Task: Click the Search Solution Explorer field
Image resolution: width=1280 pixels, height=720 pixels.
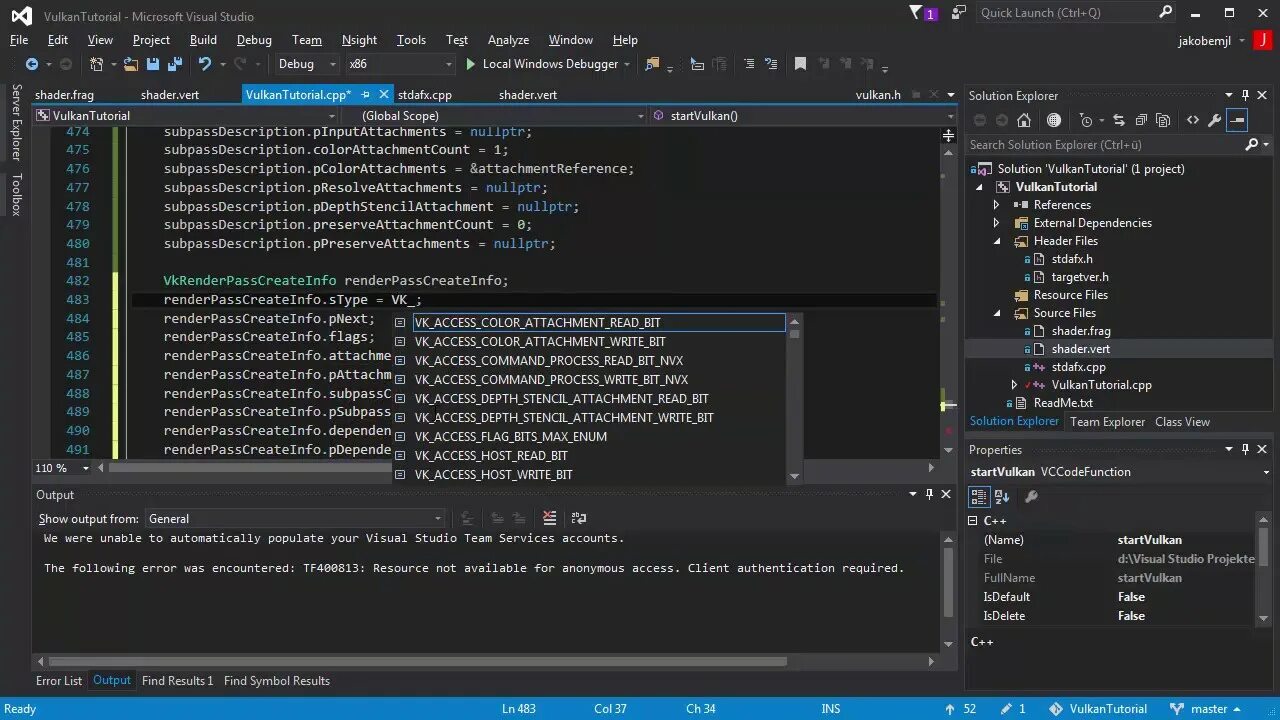Action: coord(1105,145)
